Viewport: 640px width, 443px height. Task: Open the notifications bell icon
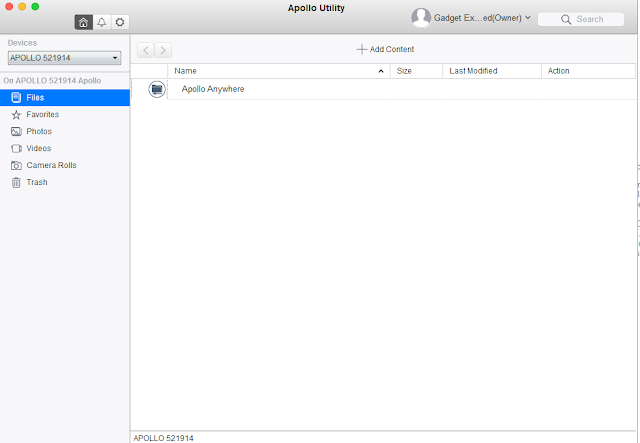pos(102,22)
